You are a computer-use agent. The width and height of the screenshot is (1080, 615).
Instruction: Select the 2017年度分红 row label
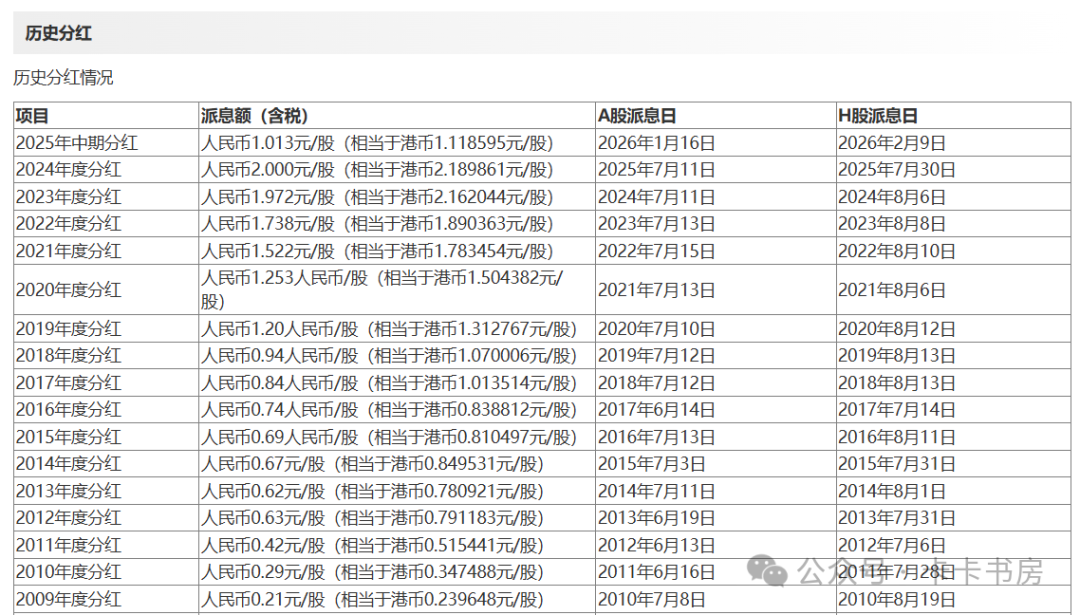tap(69, 383)
